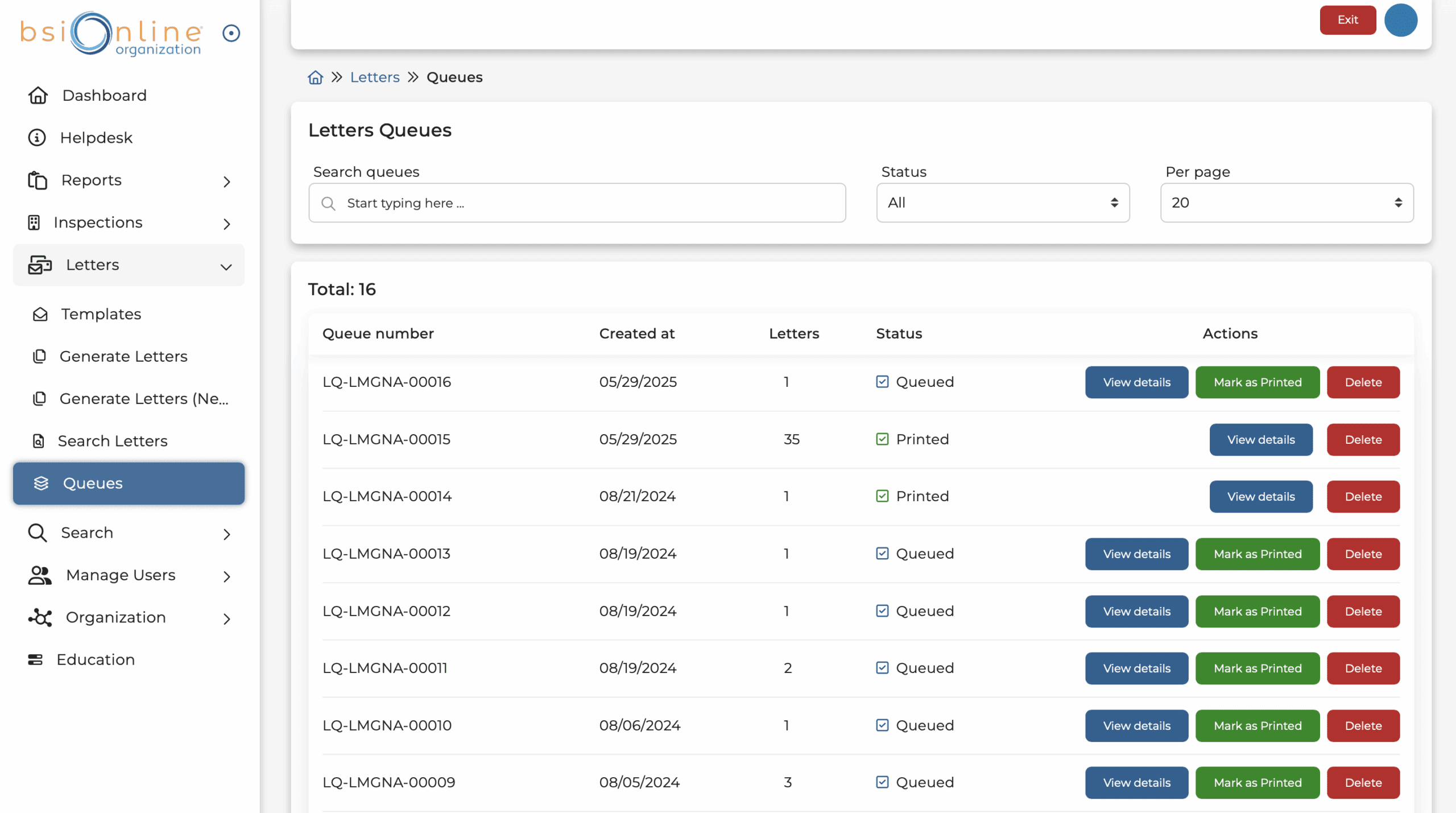Image resolution: width=1456 pixels, height=813 pixels.
Task: Click the Created at column header
Action: [636, 333]
